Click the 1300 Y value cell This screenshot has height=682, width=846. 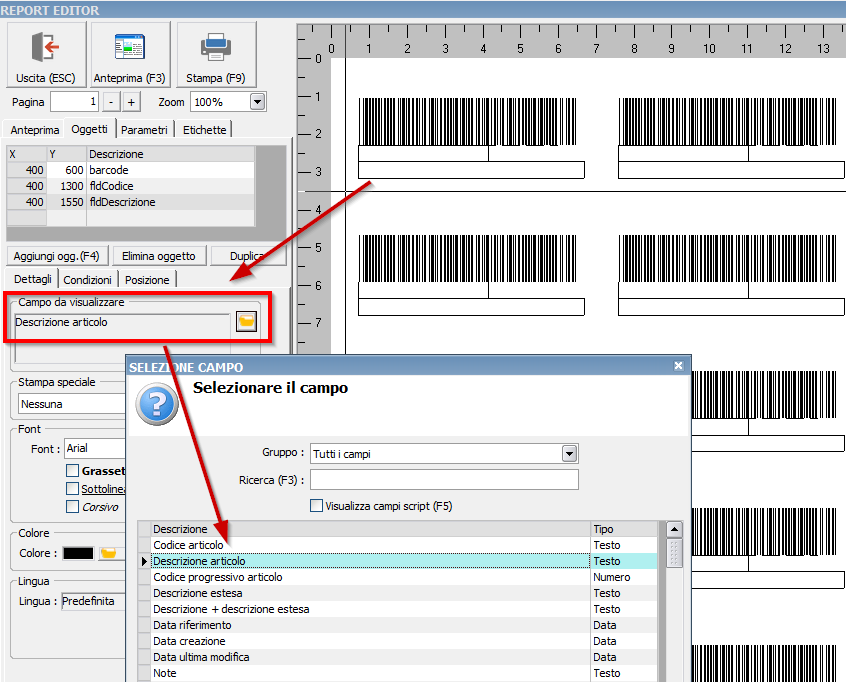[x=66, y=186]
